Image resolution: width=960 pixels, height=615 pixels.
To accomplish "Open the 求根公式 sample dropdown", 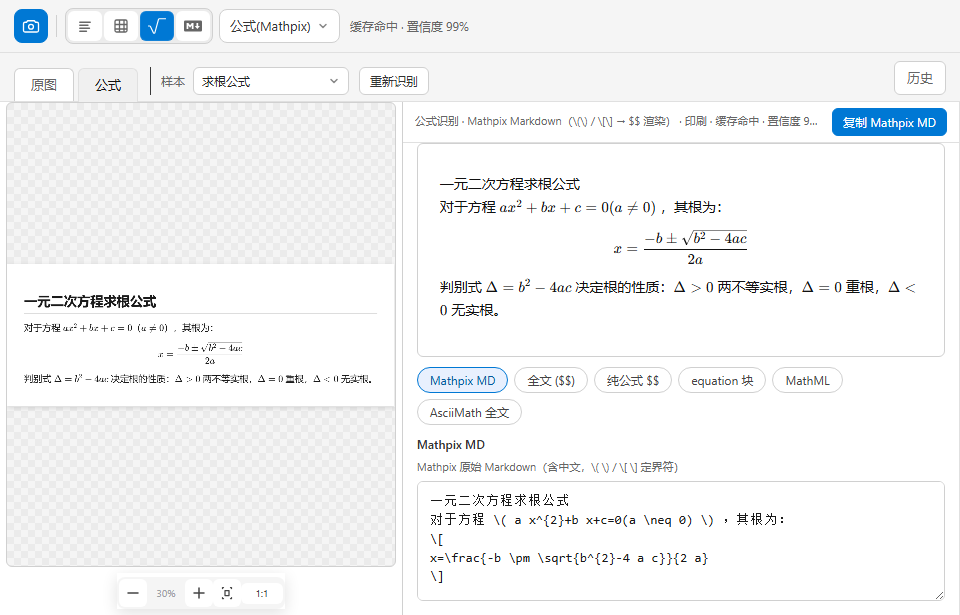I will 271,81.
